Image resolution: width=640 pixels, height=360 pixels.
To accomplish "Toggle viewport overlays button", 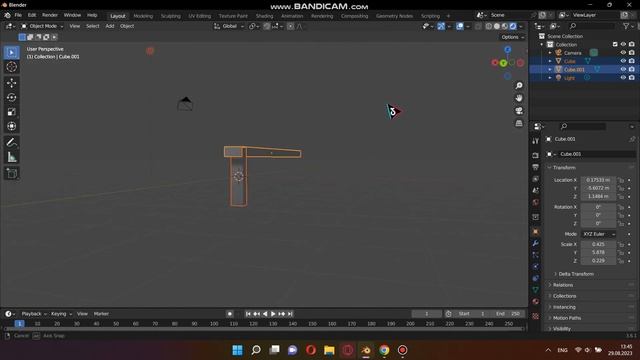I will (460, 26).
